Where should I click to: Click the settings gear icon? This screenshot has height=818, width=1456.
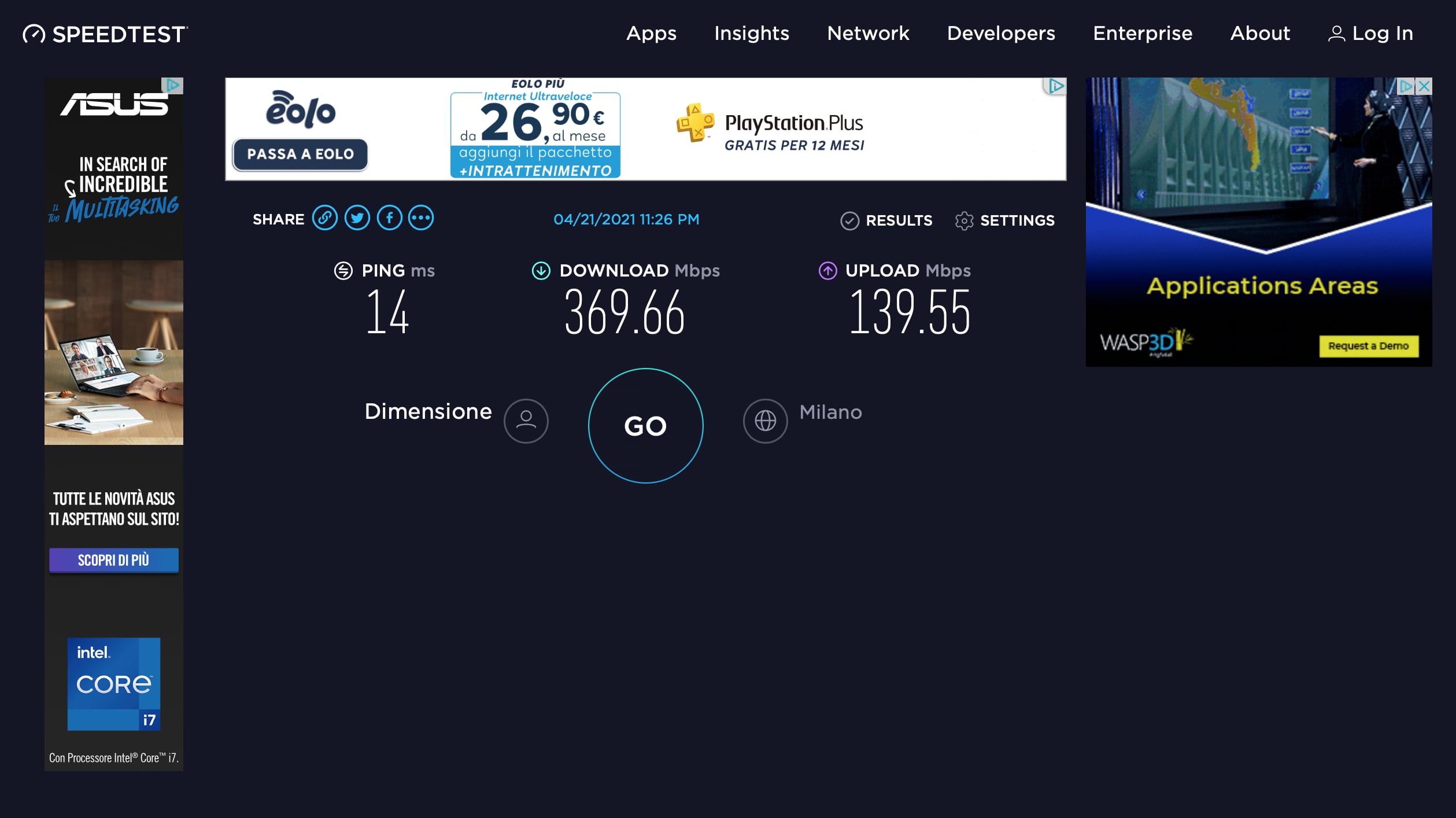click(x=964, y=220)
